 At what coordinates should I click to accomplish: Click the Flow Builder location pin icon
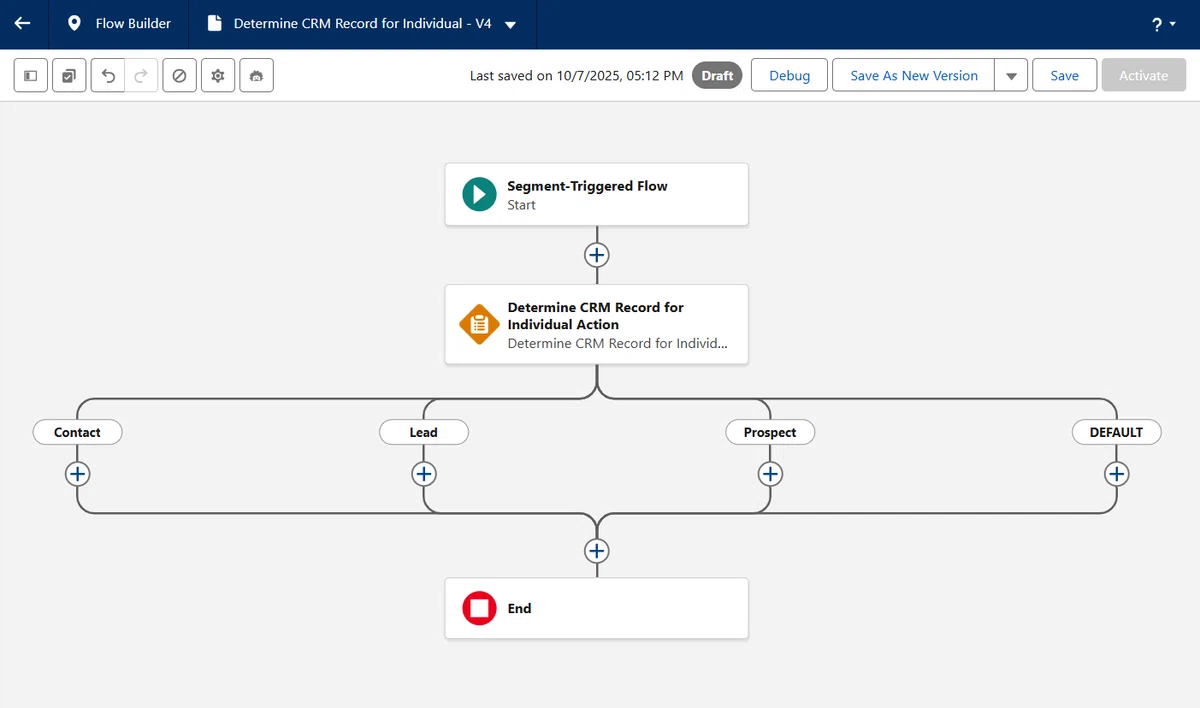(74, 23)
